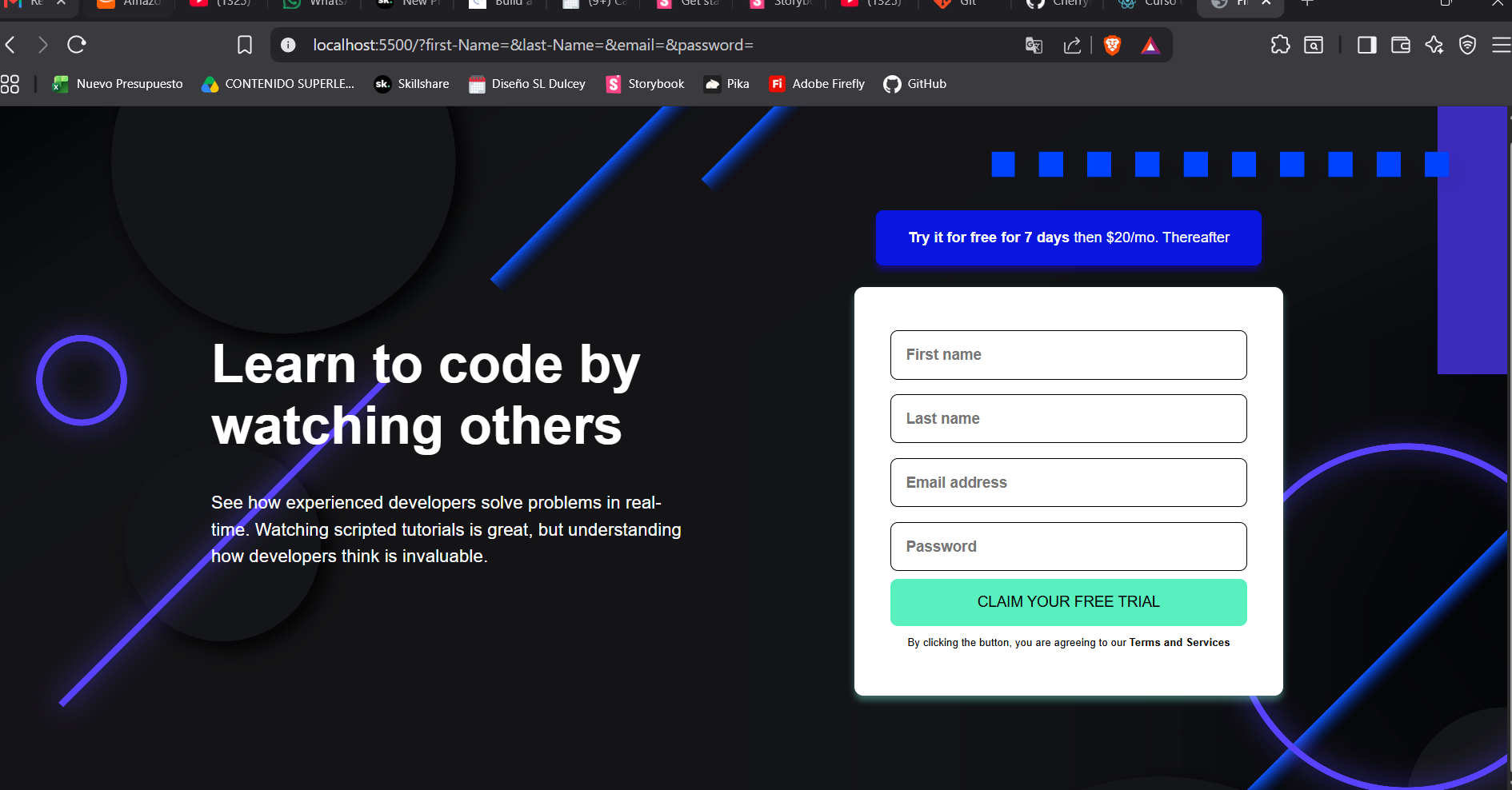Go forward to the next page

pos(42,45)
